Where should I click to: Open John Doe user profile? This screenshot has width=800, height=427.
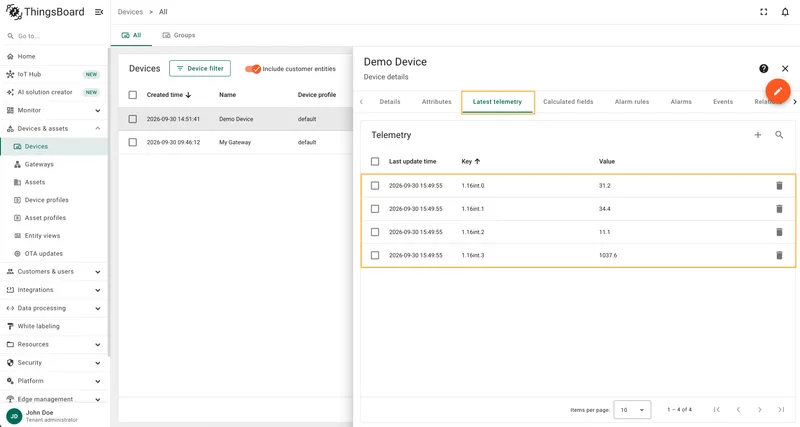[x=54, y=415]
